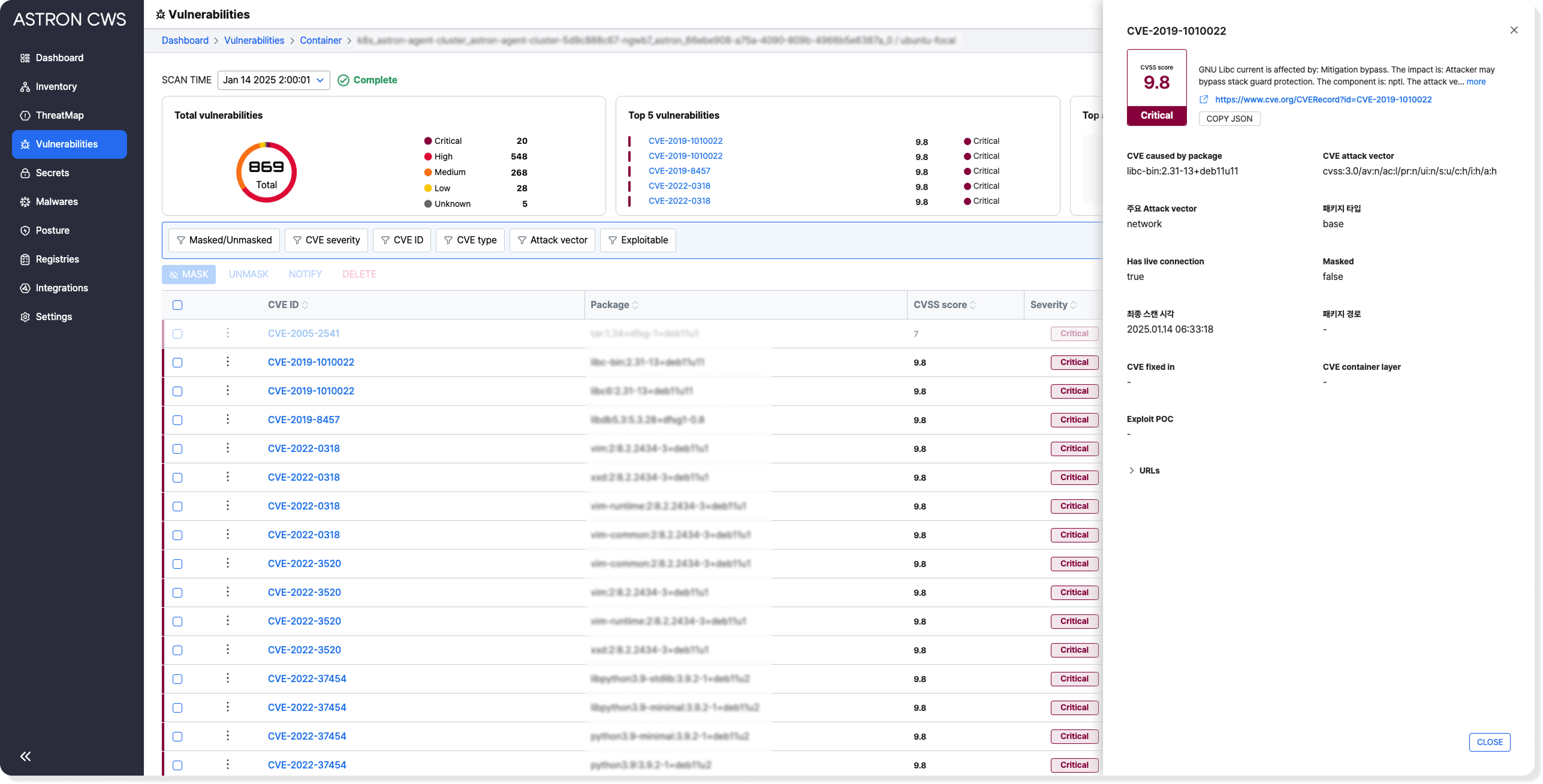Click the Masked/Unmasked filter funnel icon
Viewport: 1543px width, 784px height.
(x=180, y=240)
